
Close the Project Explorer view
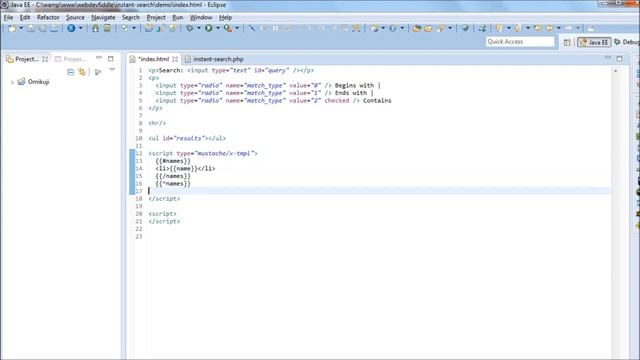45,59
